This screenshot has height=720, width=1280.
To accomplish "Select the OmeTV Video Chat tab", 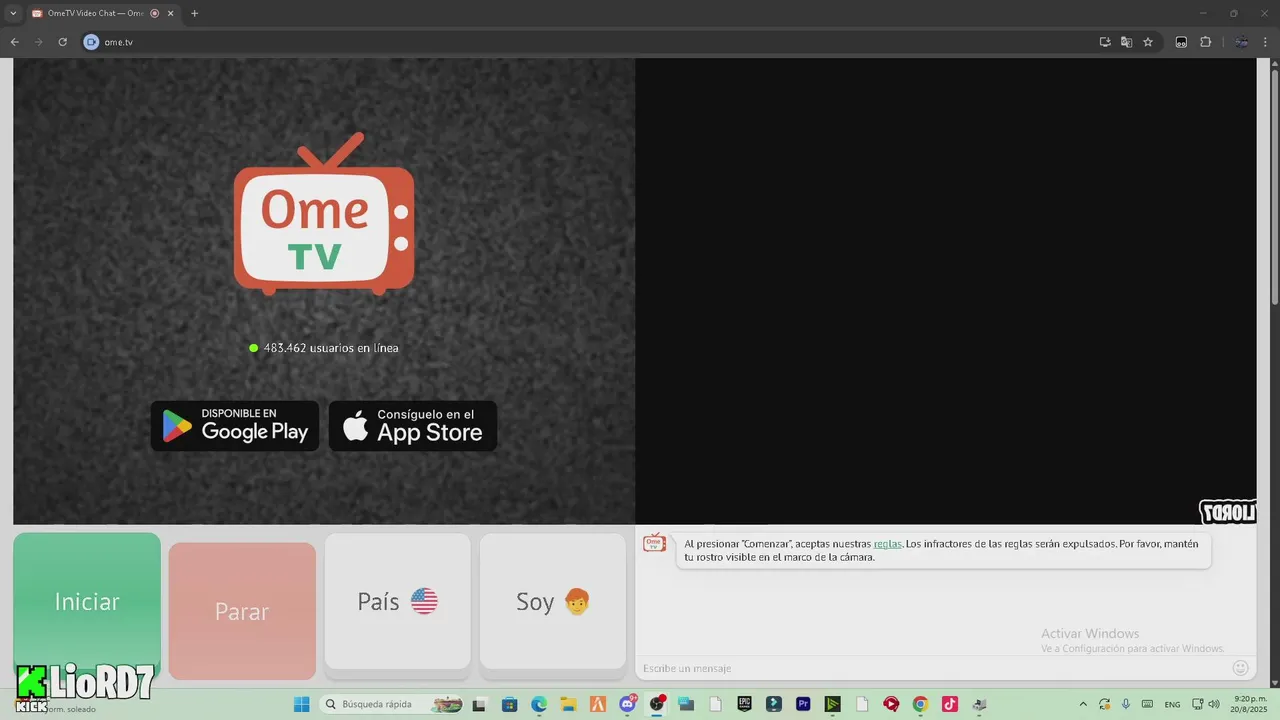I will point(95,13).
